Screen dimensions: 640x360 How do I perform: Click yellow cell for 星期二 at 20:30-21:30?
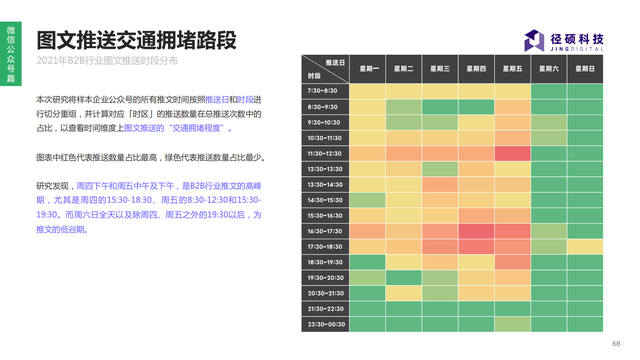coord(404,293)
